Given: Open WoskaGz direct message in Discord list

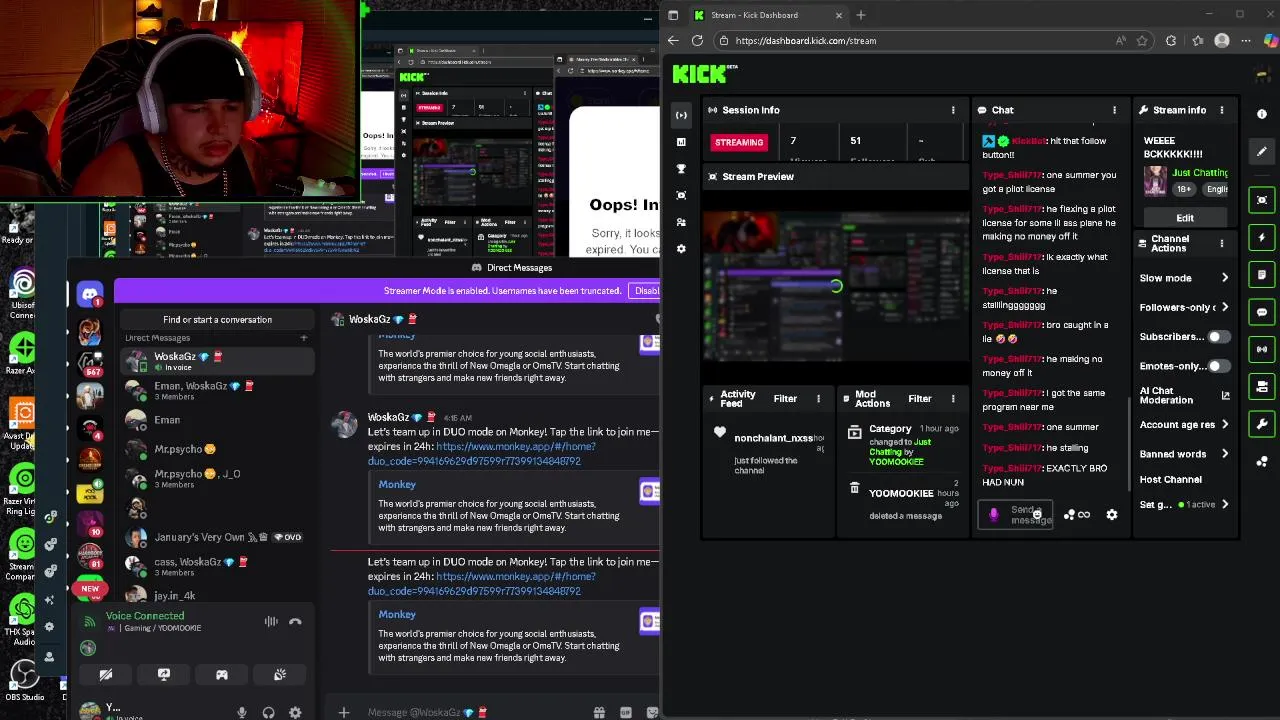Looking at the screenshot, I should (x=217, y=361).
